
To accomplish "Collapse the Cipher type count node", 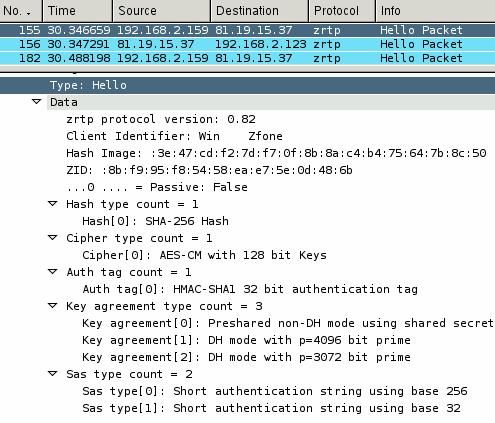I will [53, 237].
